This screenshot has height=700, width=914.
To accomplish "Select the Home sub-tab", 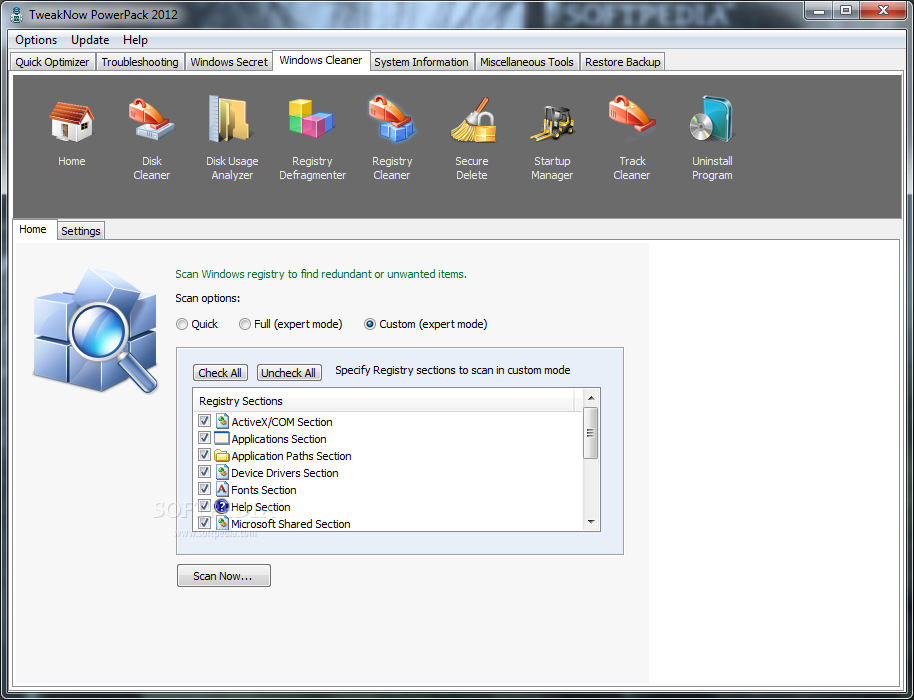I will pyautogui.click(x=33, y=229).
